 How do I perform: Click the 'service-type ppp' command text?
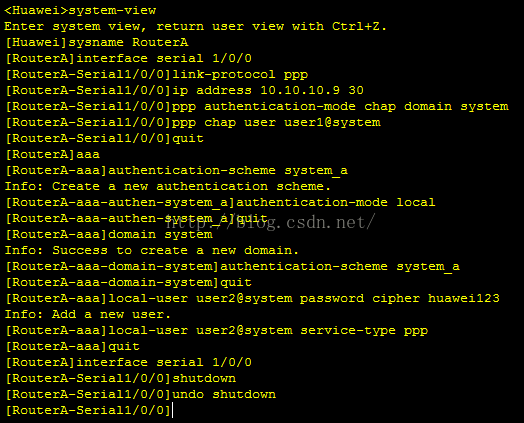[364, 330]
